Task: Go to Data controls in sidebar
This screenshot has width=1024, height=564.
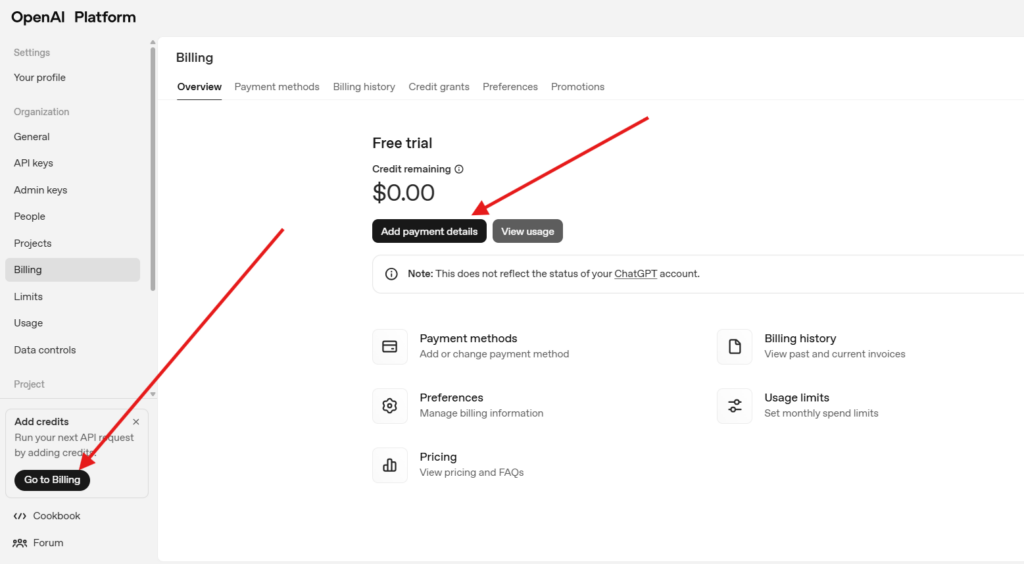Action: pos(45,350)
